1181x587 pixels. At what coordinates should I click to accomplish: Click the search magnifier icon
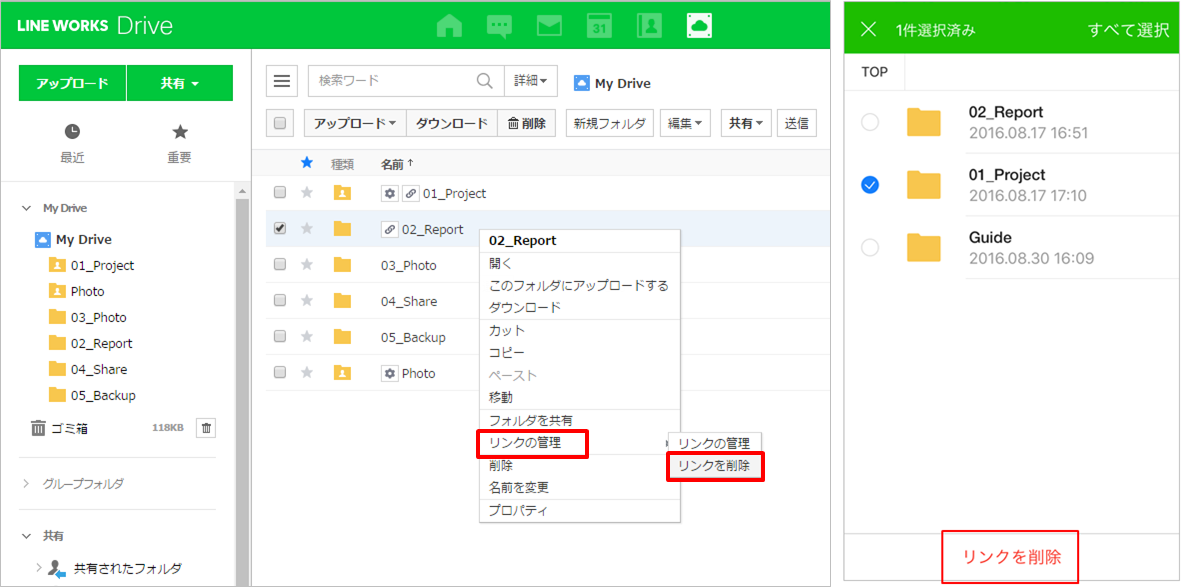click(484, 81)
